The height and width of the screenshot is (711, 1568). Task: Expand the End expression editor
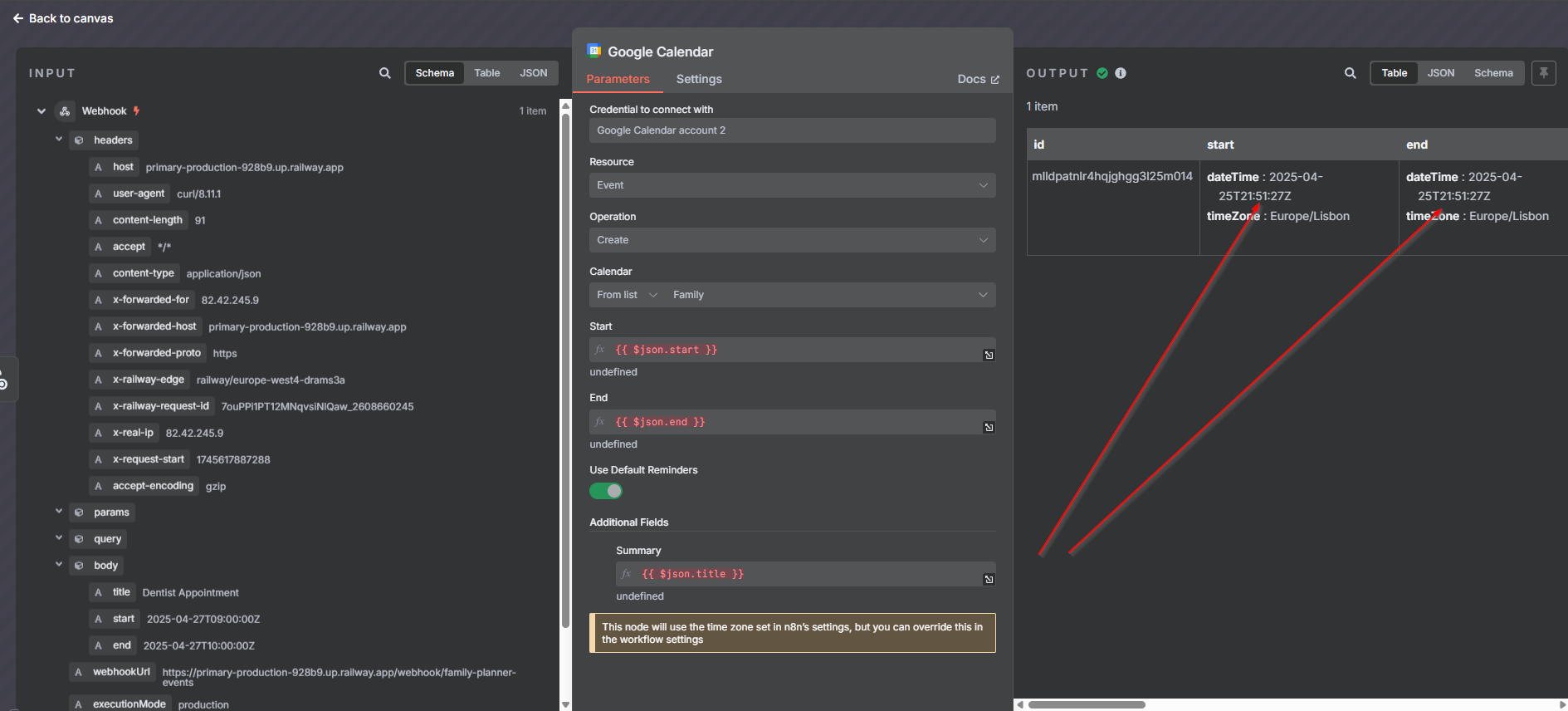[989, 428]
